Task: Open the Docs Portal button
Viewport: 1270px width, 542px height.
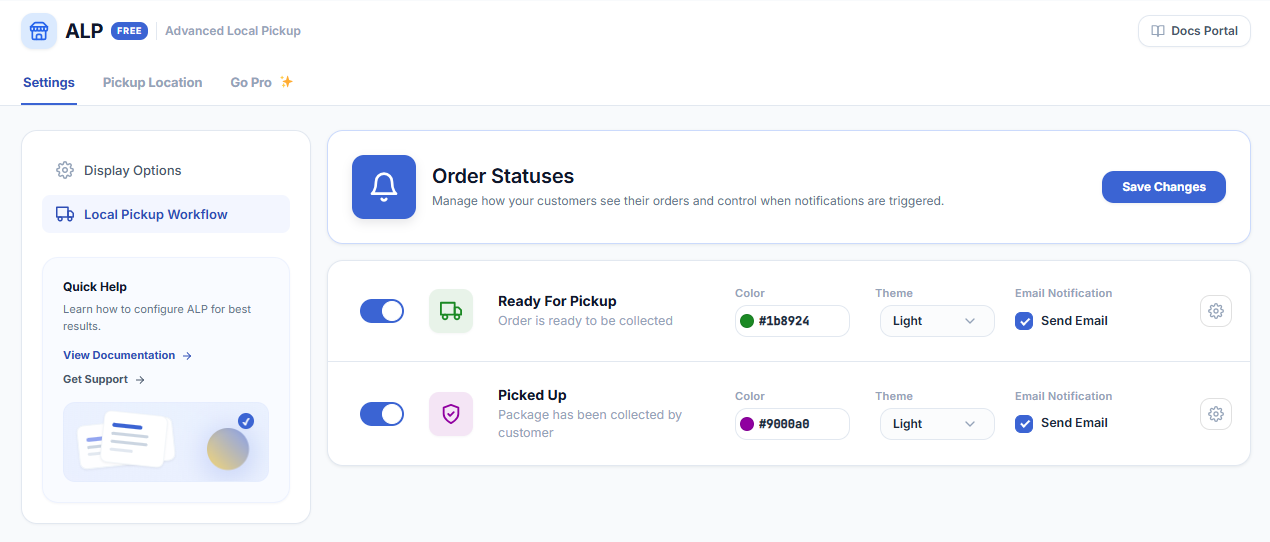Action: [1195, 31]
